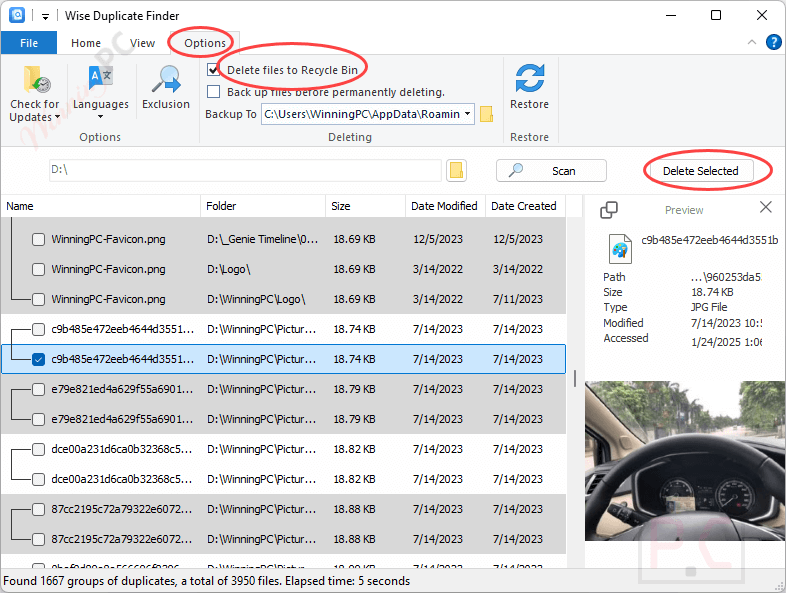Image resolution: width=786 pixels, height=593 pixels.
Task: Click the steering wheel preview image
Action: pyautogui.click(x=685, y=461)
